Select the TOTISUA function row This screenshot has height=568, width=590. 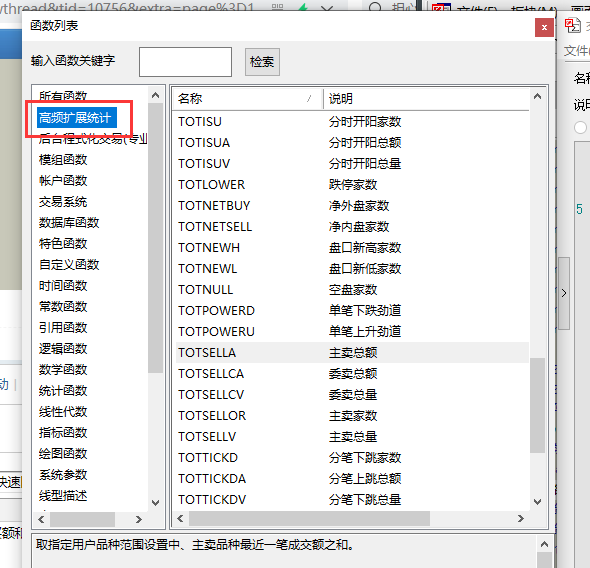coord(352,143)
